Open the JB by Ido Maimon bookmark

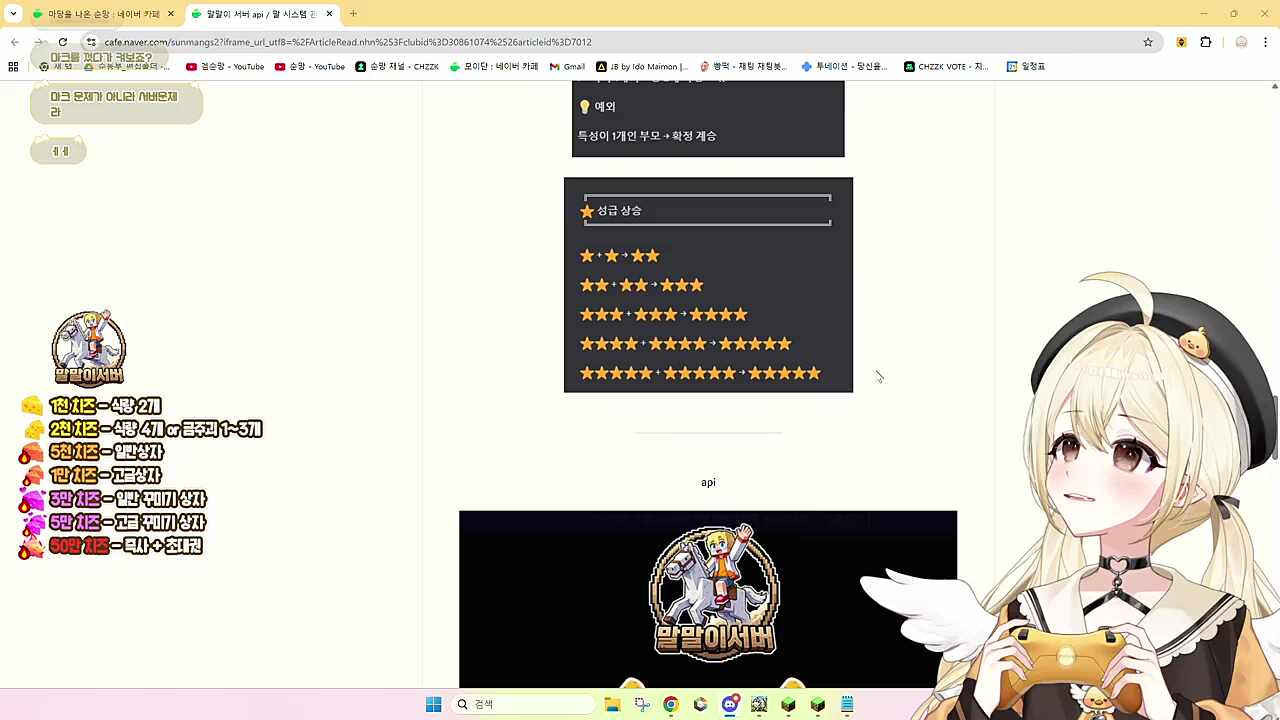(642, 67)
